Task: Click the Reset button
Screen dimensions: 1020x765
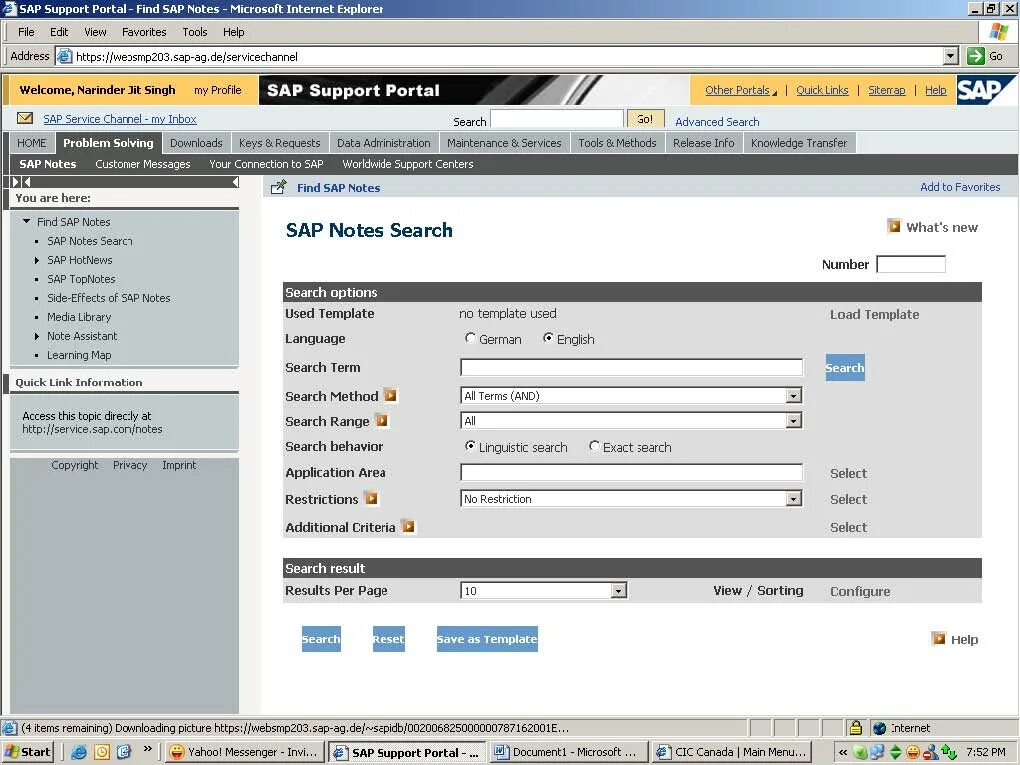Action: 388,639
